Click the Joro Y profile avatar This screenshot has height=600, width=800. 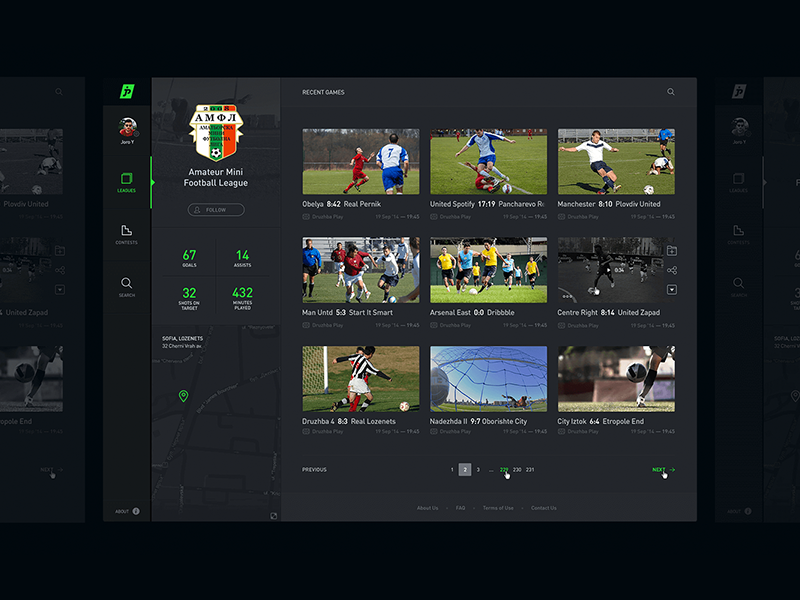tap(127, 128)
